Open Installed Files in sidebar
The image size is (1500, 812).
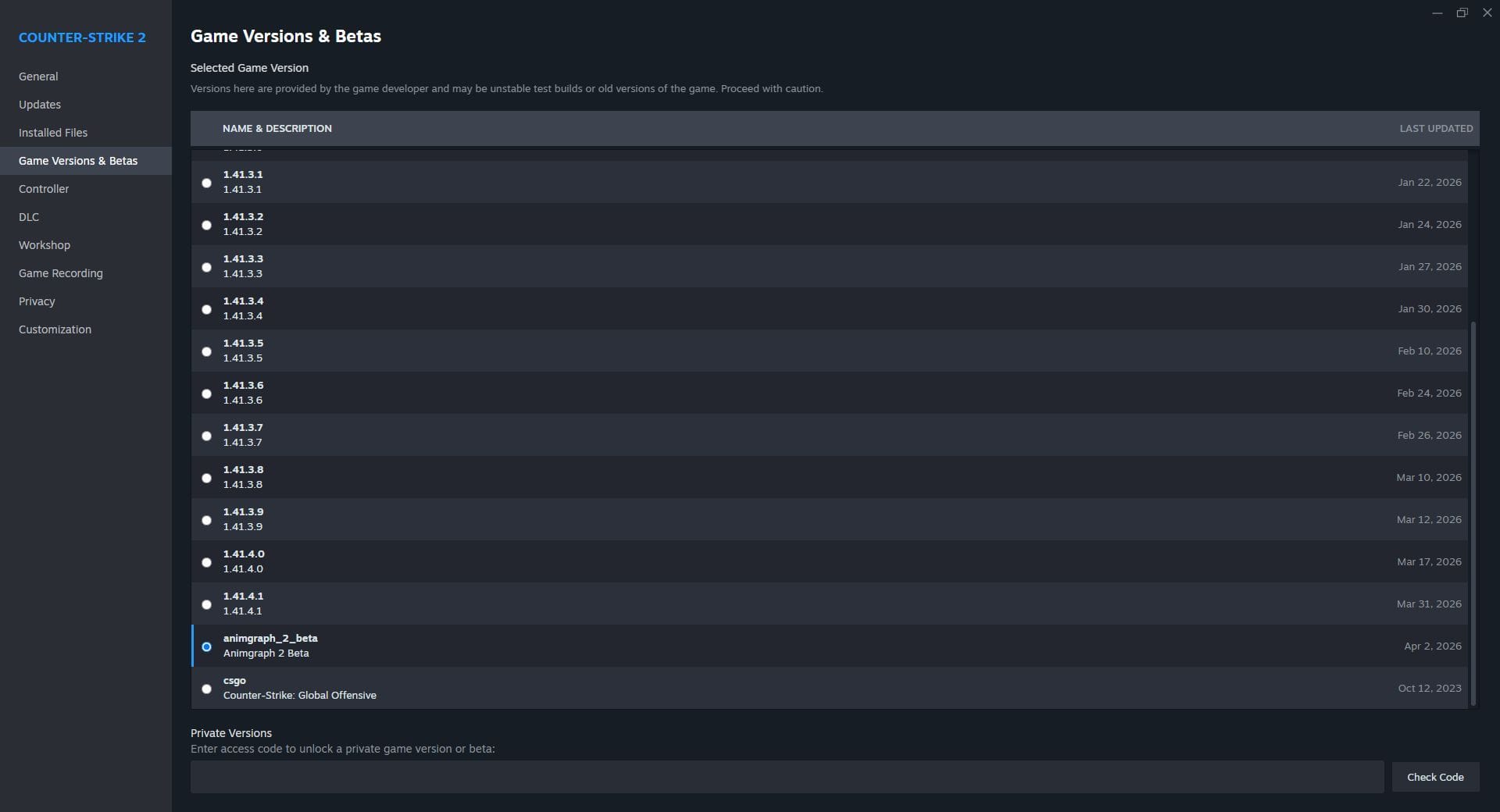(53, 133)
